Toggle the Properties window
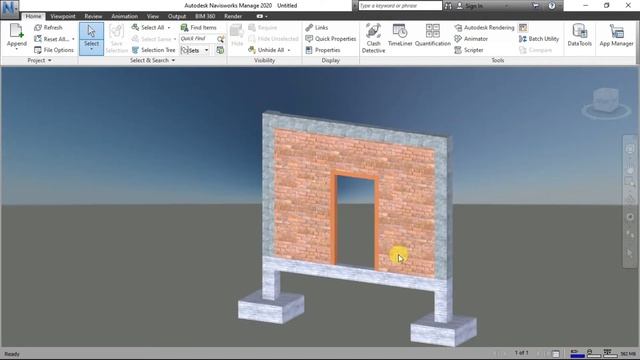Image resolution: width=640 pixels, height=360 pixels. point(322,50)
